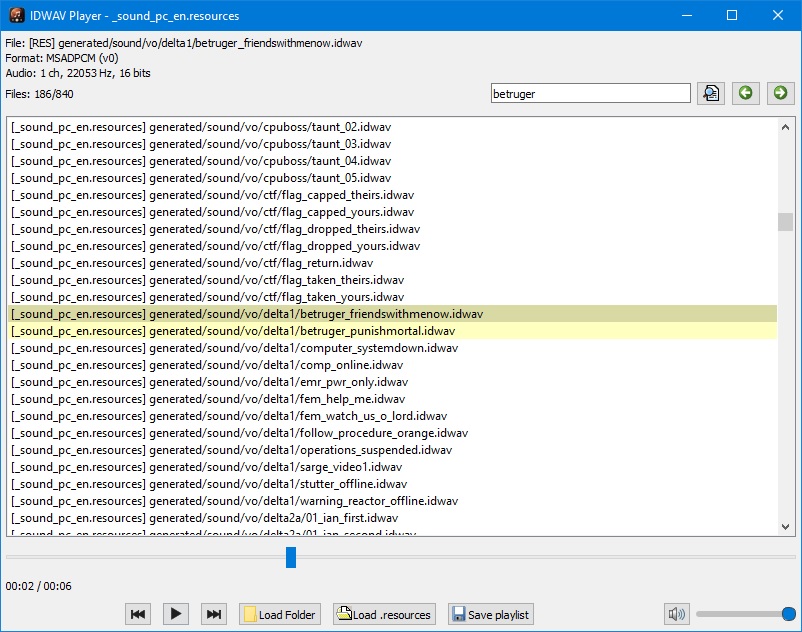The image size is (802, 632).
Task: Click Save playlist button
Action: [490, 614]
